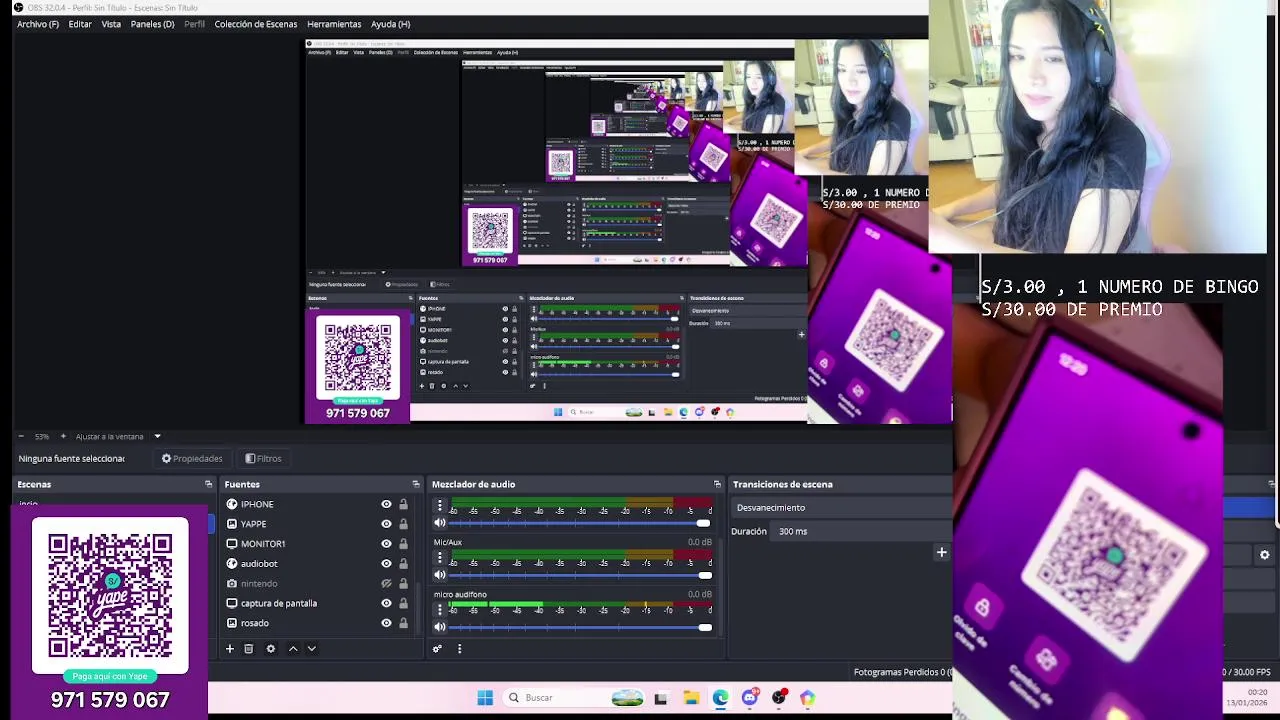This screenshot has height=720, width=1280.
Task: Mute the micro audifono speaker icon
Action: coord(439,627)
